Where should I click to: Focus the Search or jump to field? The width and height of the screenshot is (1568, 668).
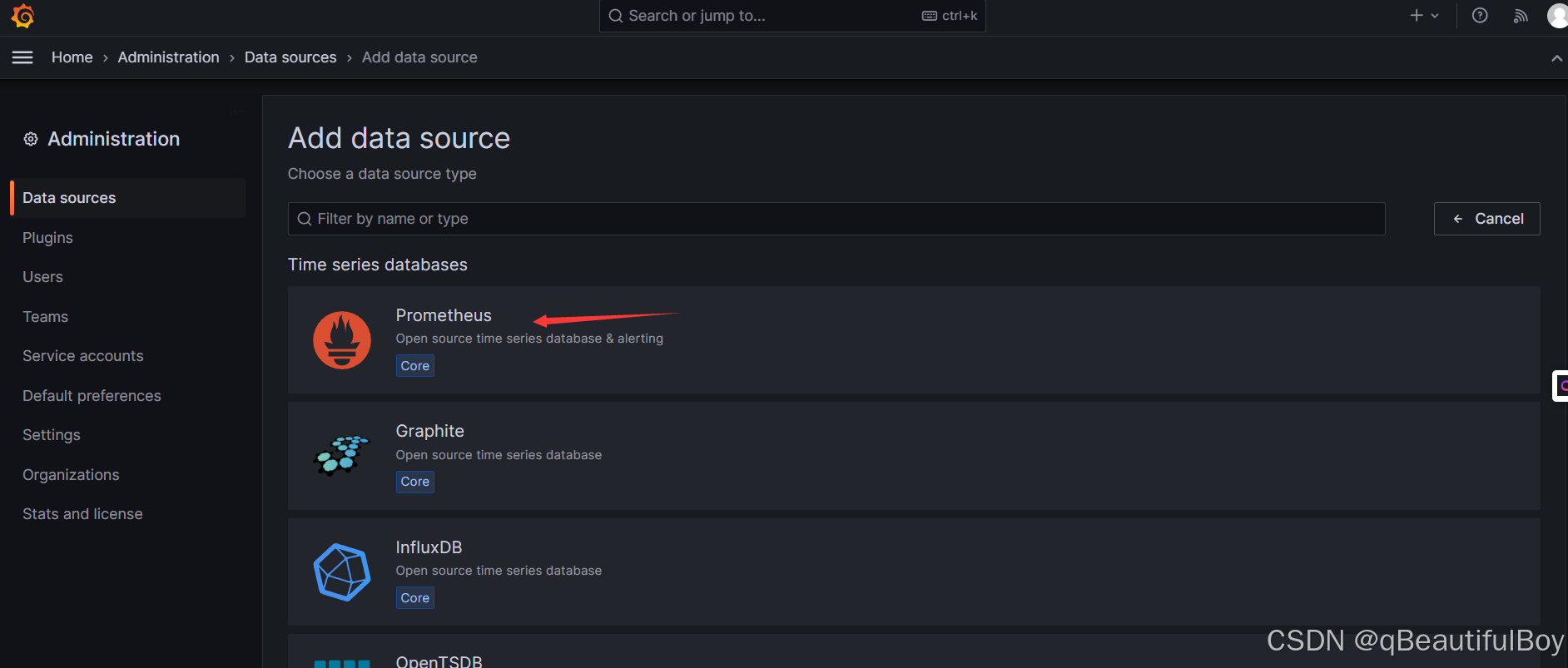[792, 16]
